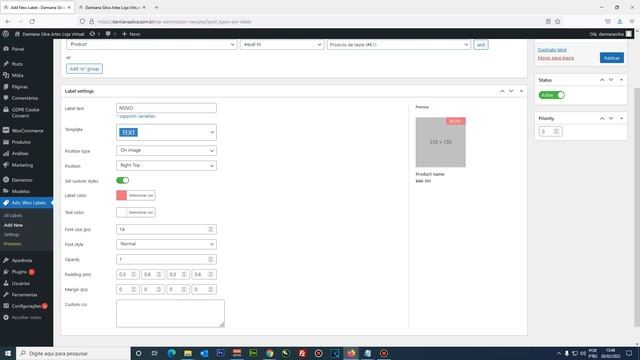Open the Windows Start menu
The image size is (640, 360).
(8, 353)
